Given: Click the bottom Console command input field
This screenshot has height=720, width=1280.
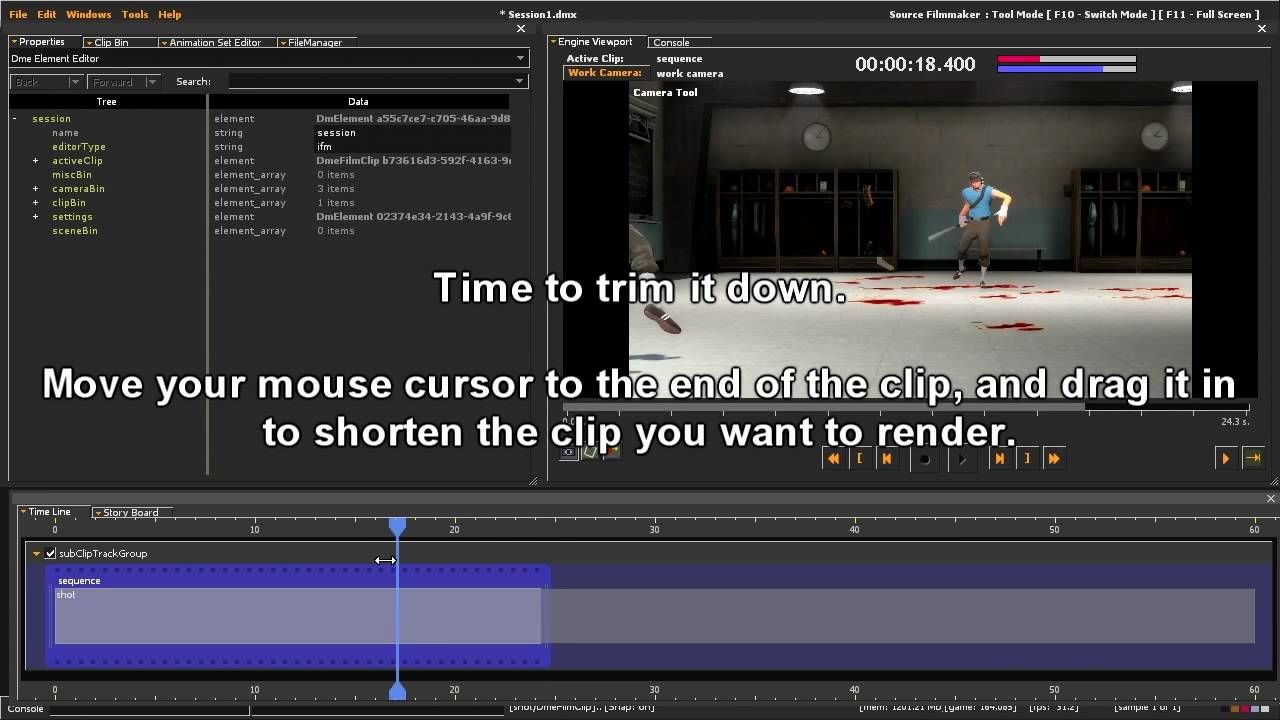Looking at the screenshot, I should (150, 710).
